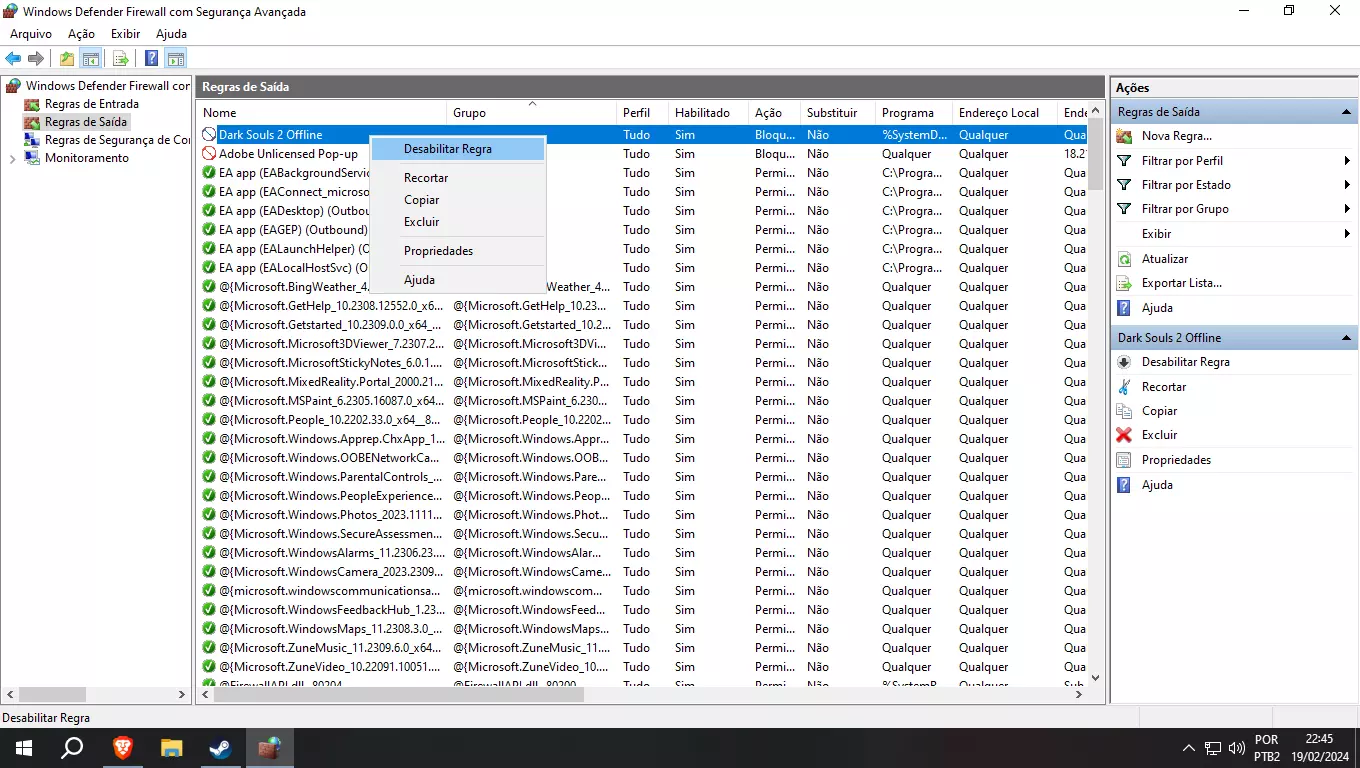The height and width of the screenshot is (768, 1360).
Task: Open Brave browser from the taskbar
Action: tap(122, 748)
